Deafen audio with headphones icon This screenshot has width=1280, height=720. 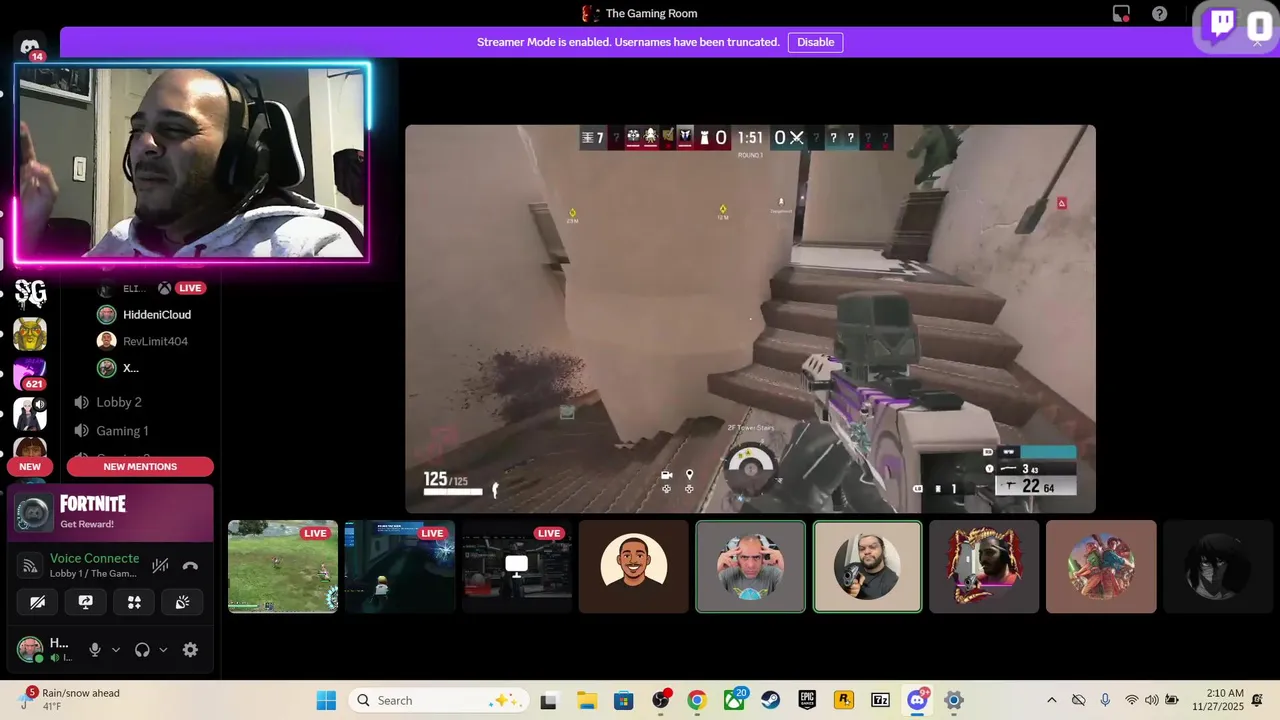pyautogui.click(x=142, y=650)
